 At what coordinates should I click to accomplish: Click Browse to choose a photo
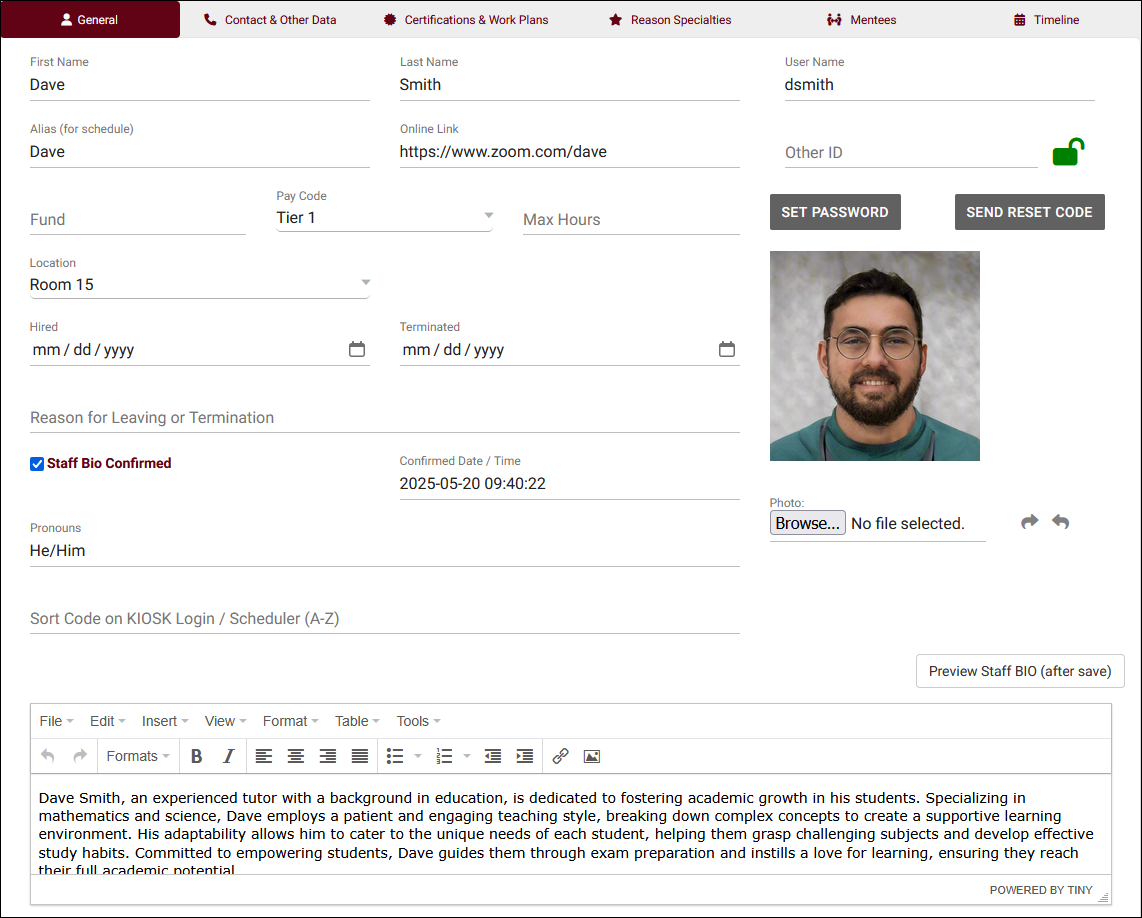(x=808, y=523)
